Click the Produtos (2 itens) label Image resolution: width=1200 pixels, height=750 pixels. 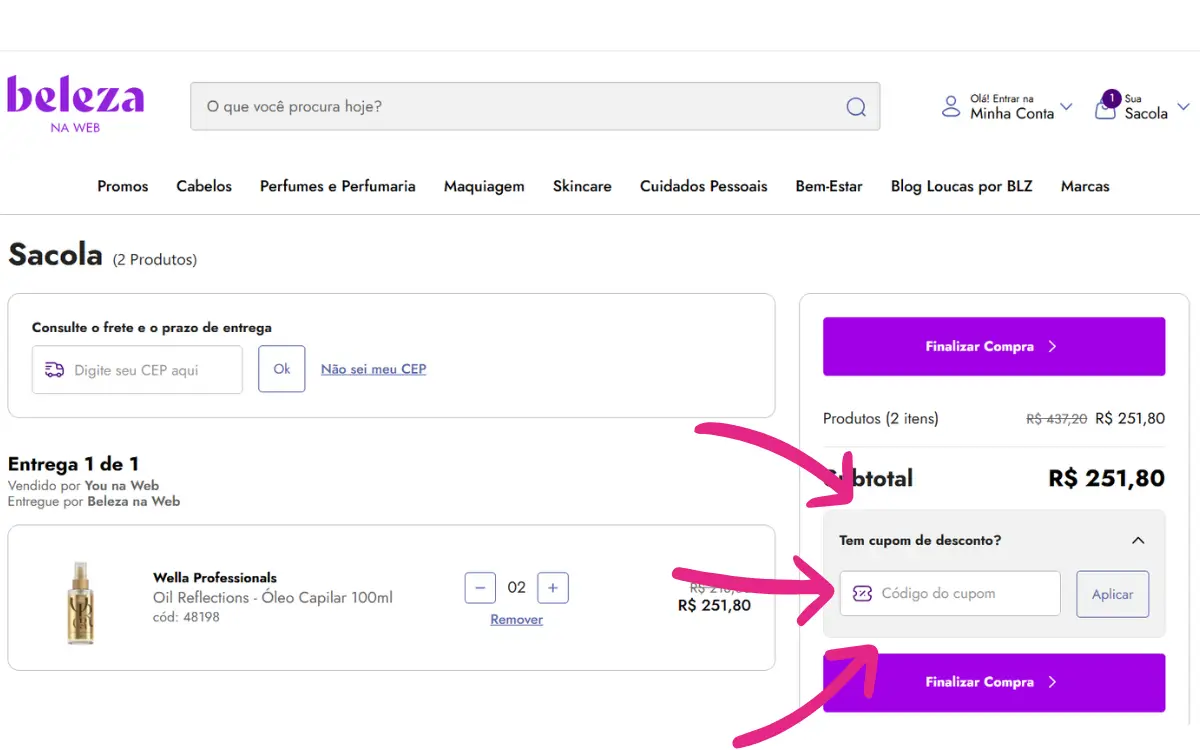point(881,418)
